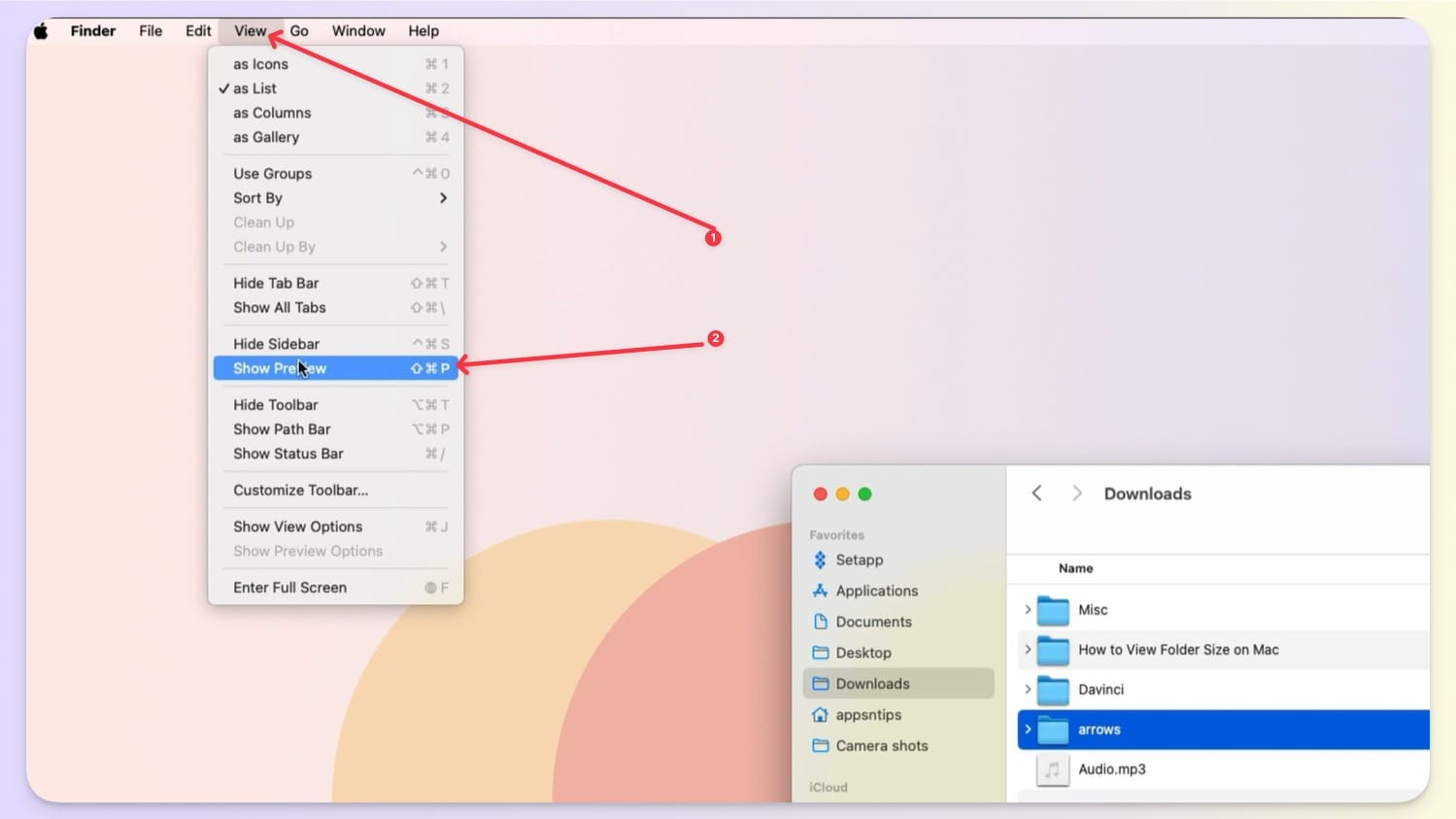Expand the Misc folder disclosure arrow
The image size is (1456, 819).
pyautogui.click(x=1028, y=610)
